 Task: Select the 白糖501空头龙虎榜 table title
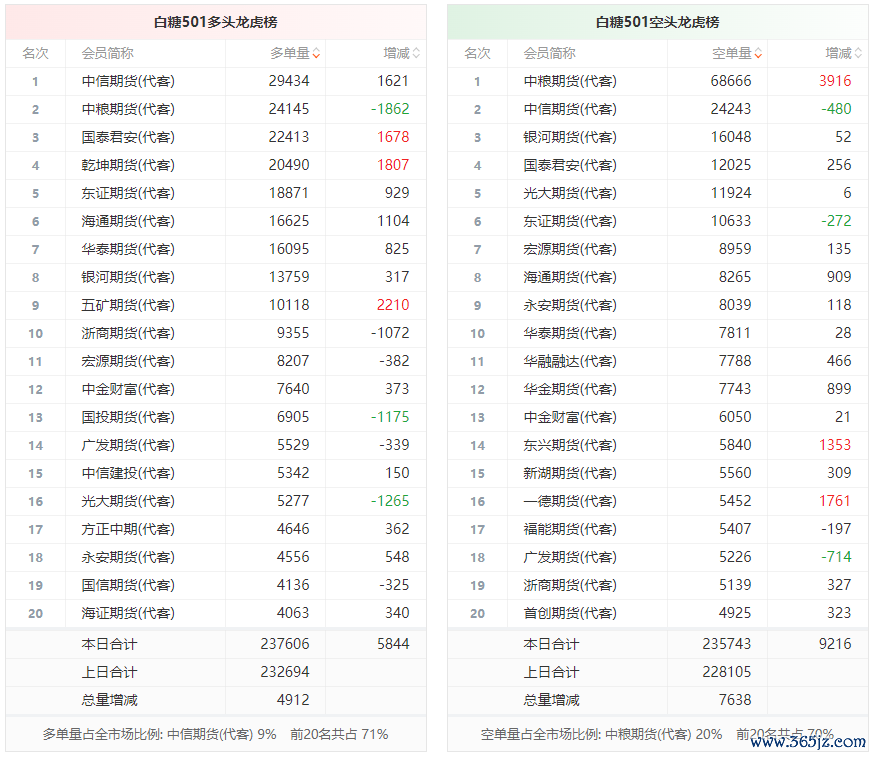pyautogui.click(x=657, y=21)
